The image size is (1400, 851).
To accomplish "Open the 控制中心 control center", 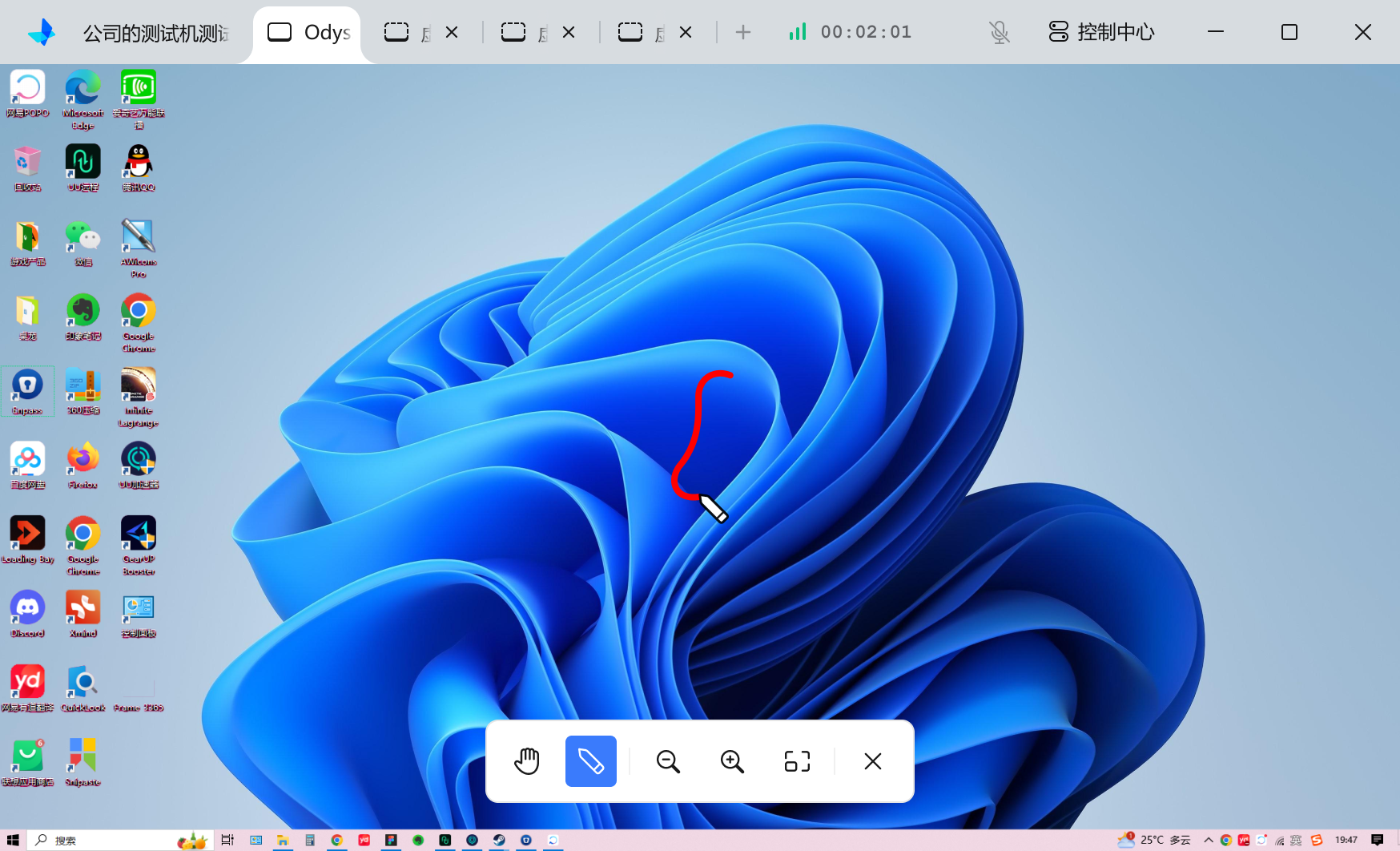I will pyautogui.click(x=1101, y=32).
